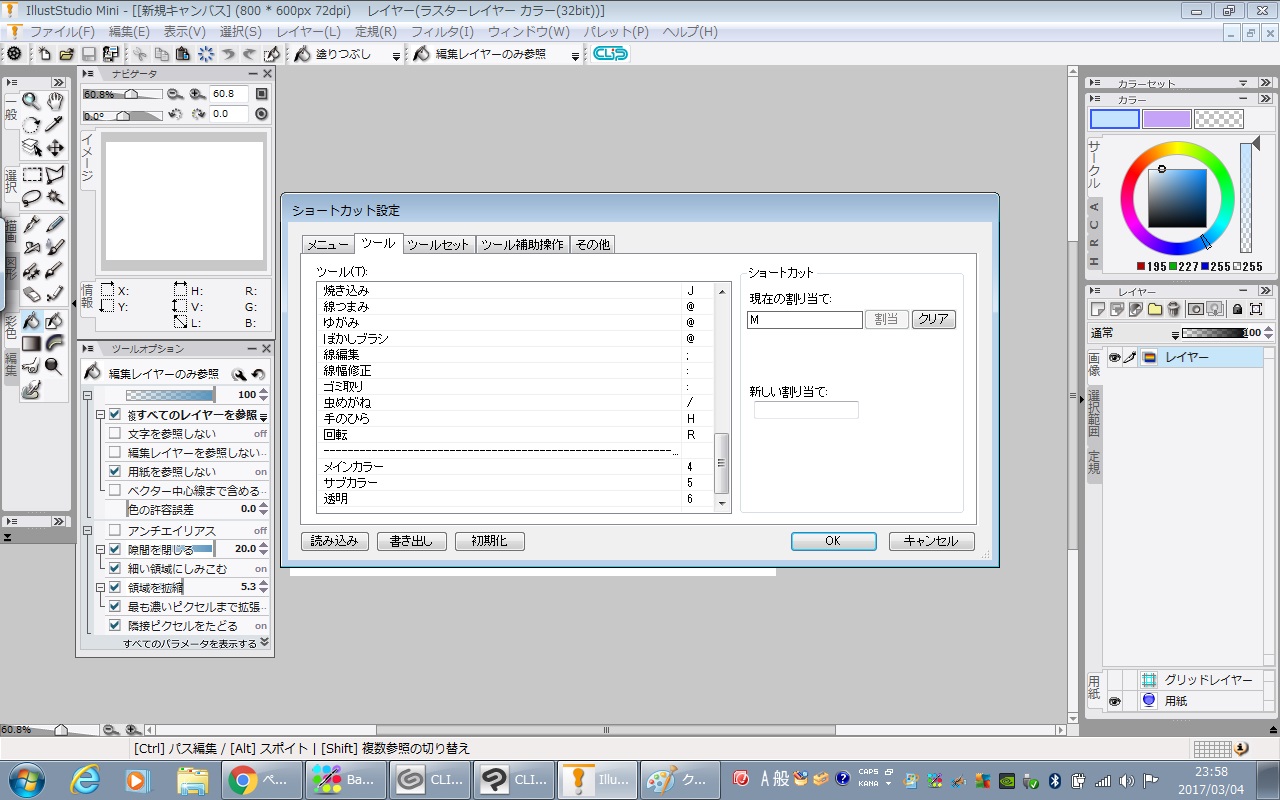The height and width of the screenshot is (800, 1280).
Task: Click zoom-in magnifier in Navigator panel
Action: pos(196,94)
